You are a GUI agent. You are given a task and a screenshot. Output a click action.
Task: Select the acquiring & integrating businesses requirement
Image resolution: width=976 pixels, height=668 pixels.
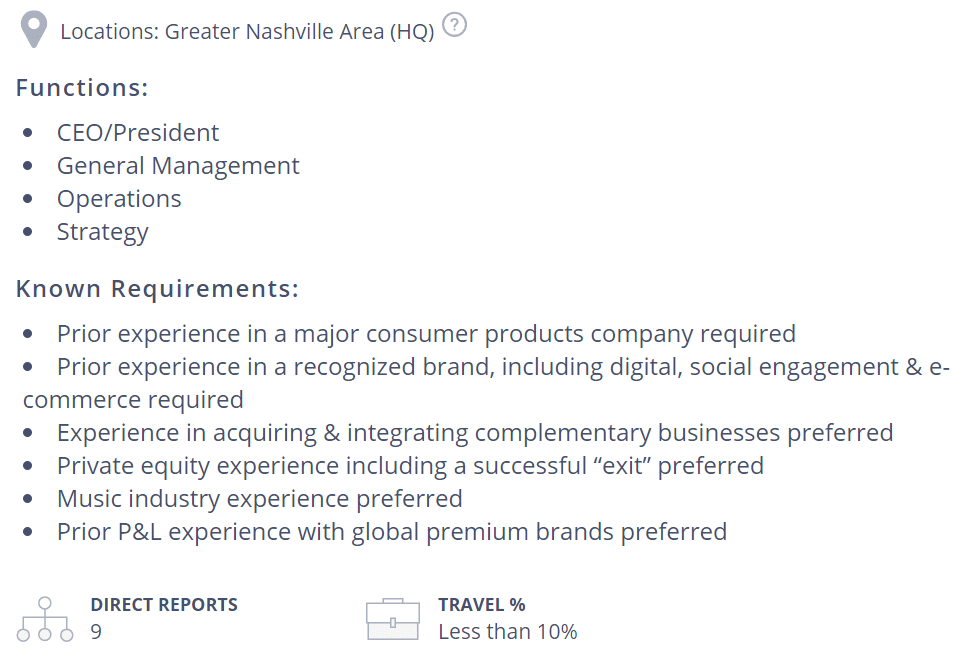pyautogui.click(x=475, y=433)
